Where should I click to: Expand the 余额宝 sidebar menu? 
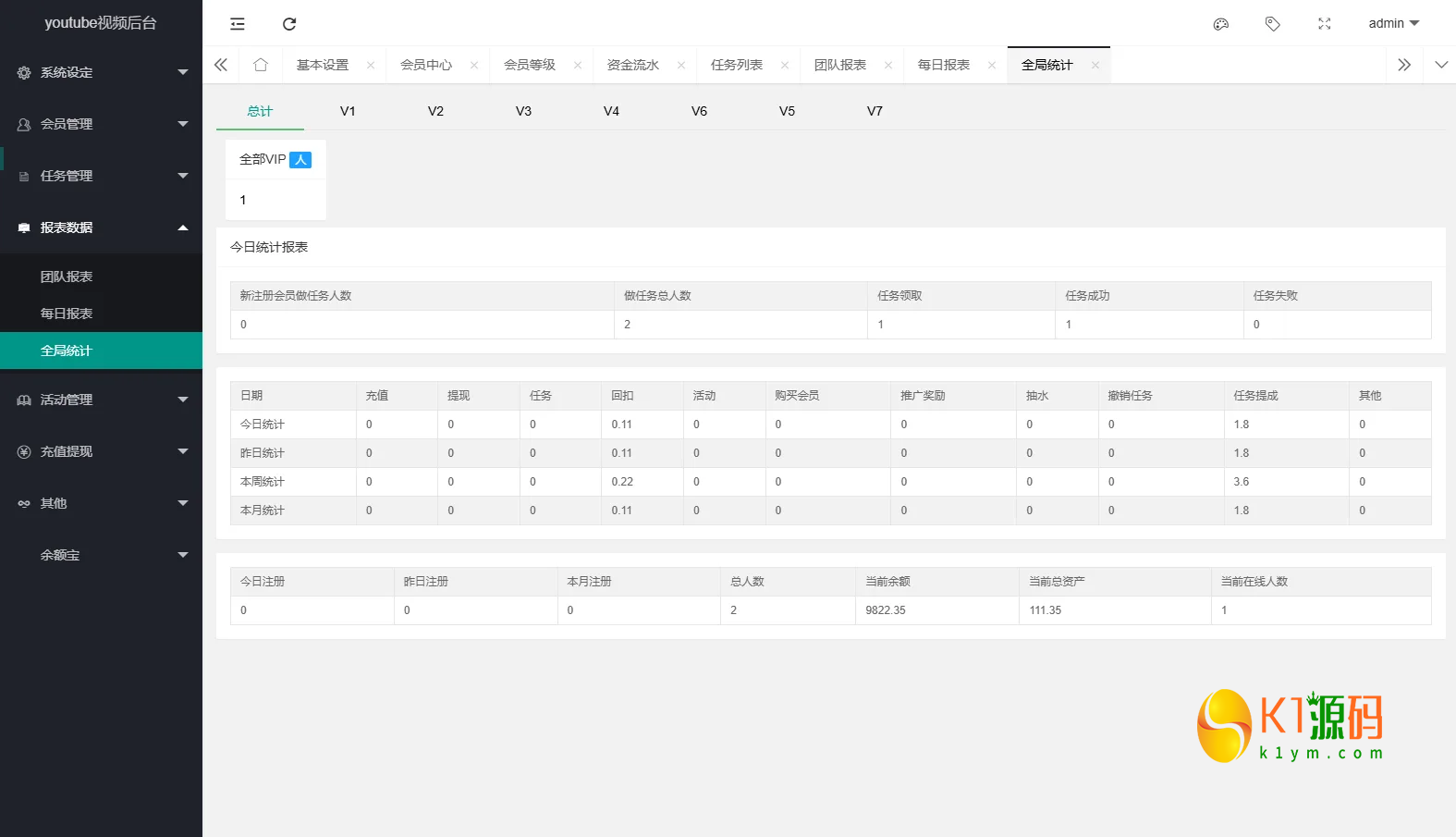pyautogui.click(x=101, y=555)
